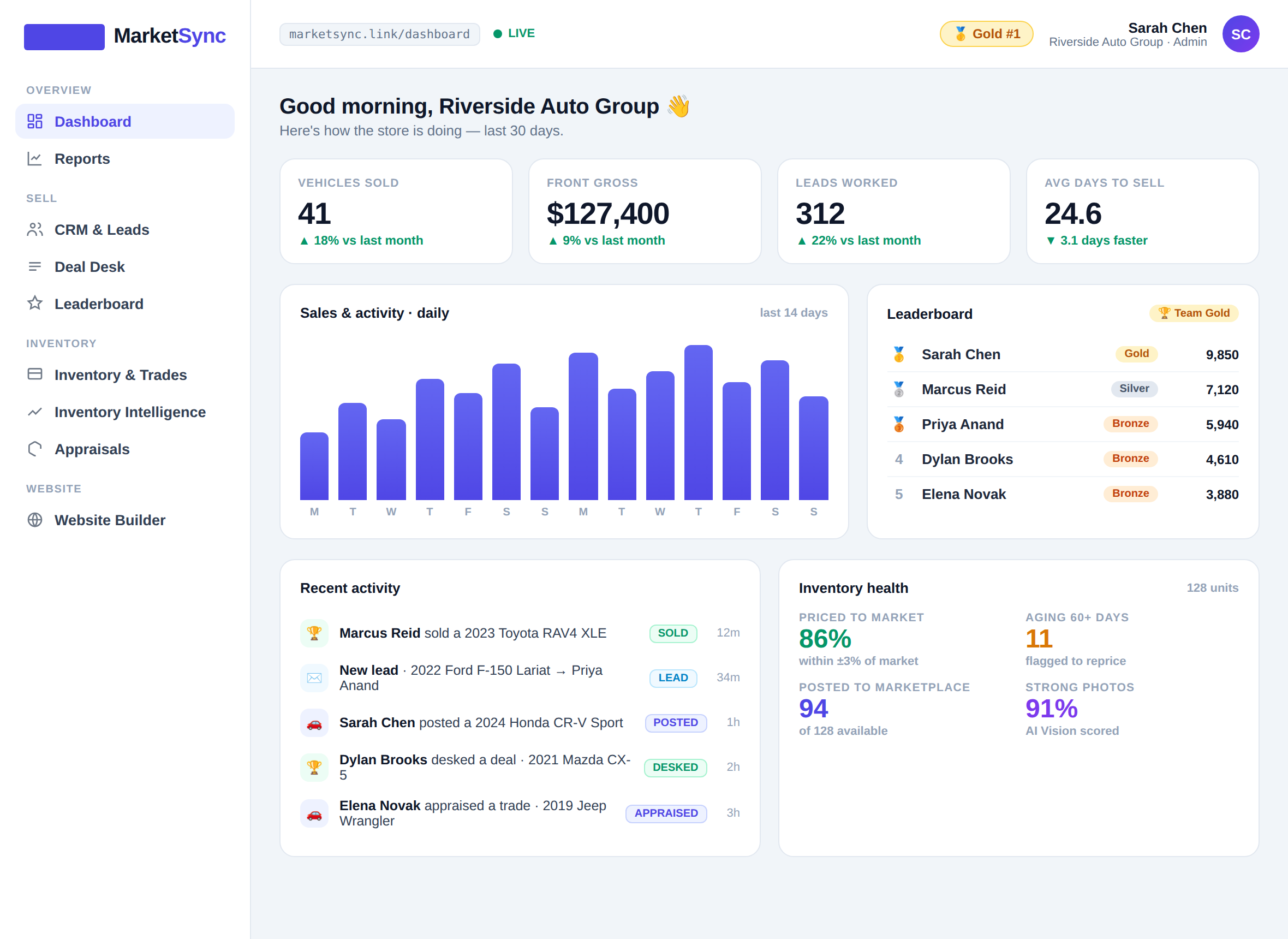Click the car icon beside Sarah Chen posted
The width and height of the screenshot is (1288, 939).
click(x=314, y=722)
